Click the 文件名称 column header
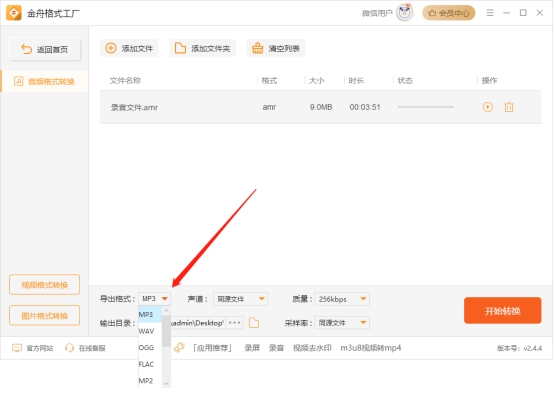 click(x=125, y=81)
